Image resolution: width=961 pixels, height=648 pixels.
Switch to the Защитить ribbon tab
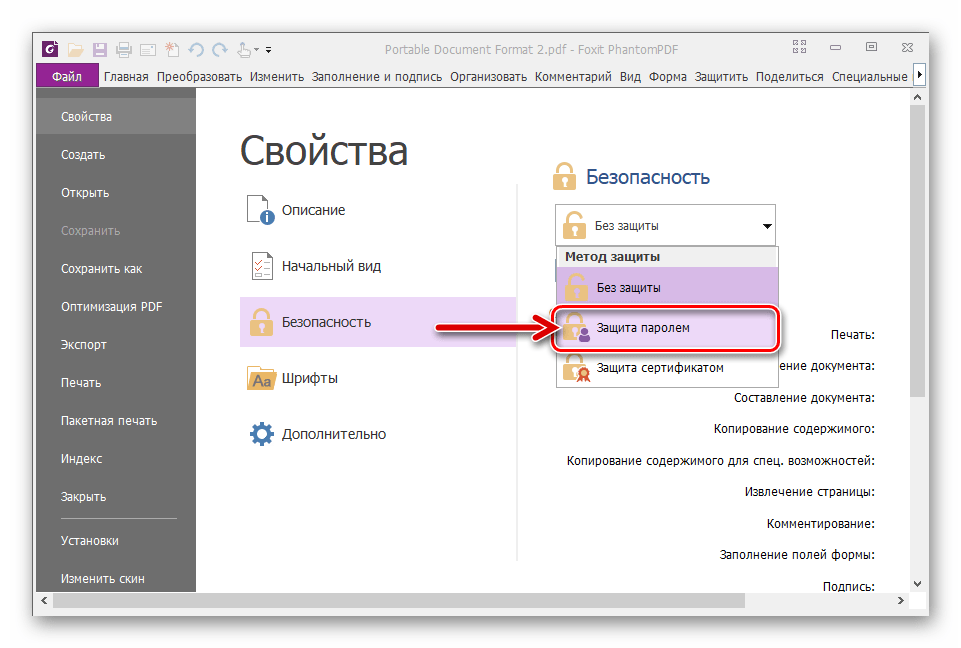[721, 76]
